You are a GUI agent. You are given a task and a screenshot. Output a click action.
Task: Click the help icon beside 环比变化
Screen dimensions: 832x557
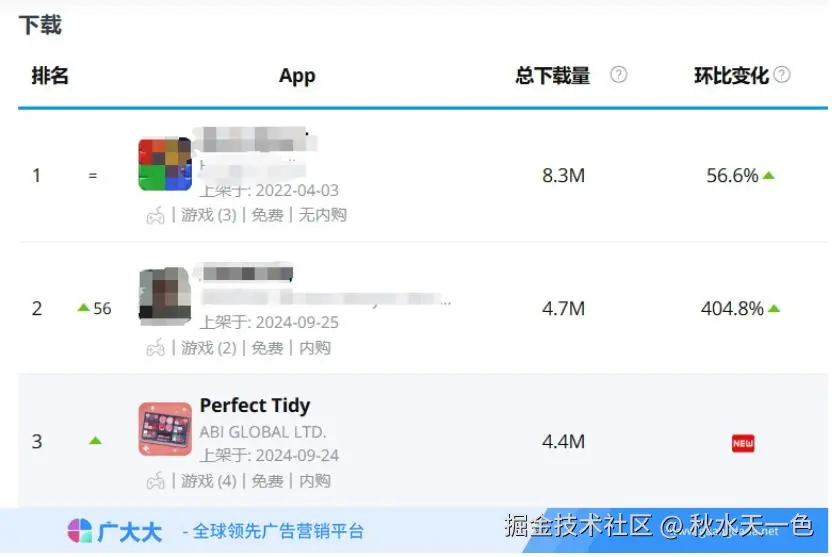(782, 74)
